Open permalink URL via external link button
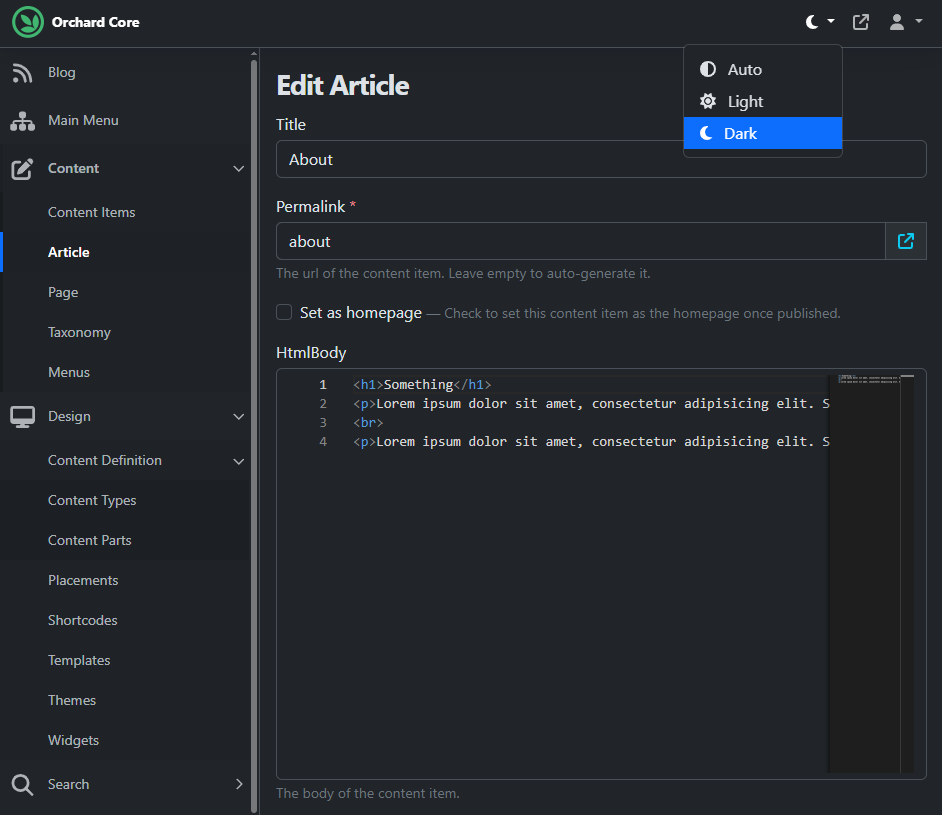942x815 pixels. click(x=906, y=241)
